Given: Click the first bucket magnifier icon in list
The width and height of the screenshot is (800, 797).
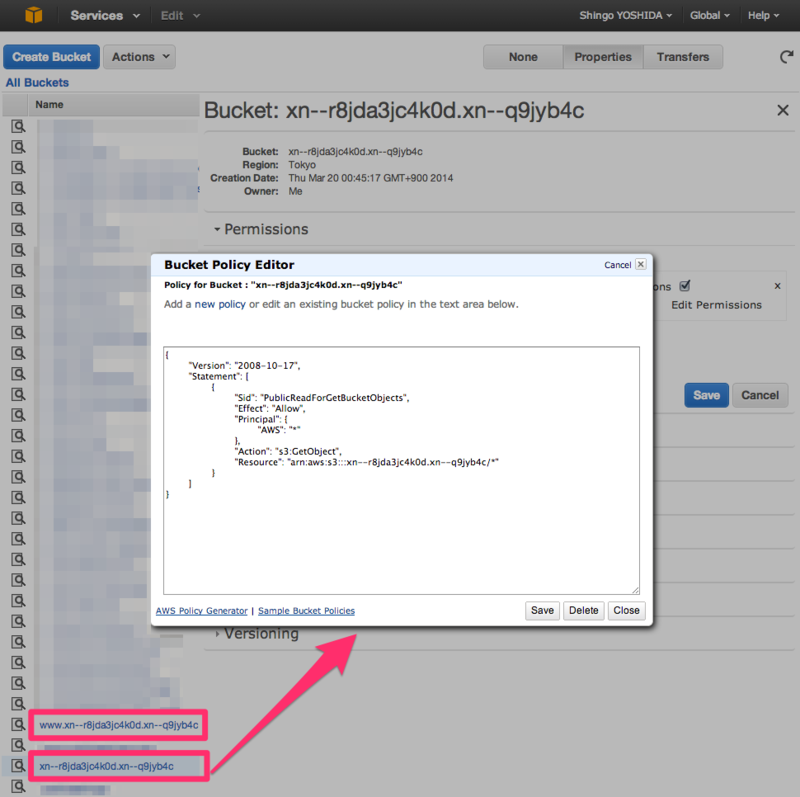Looking at the screenshot, I should [x=18, y=126].
